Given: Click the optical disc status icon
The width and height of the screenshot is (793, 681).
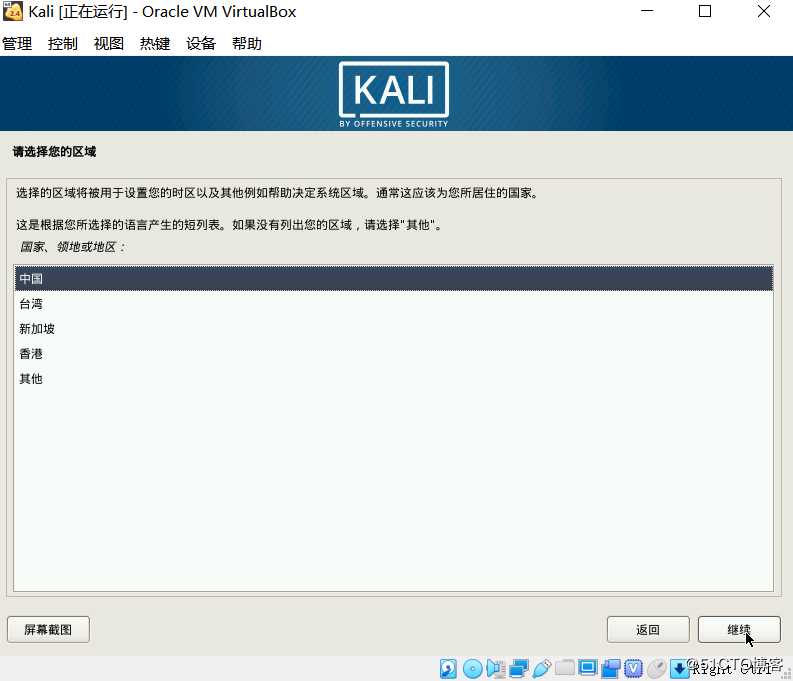Looking at the screenshot, I should tap(472, 669).
